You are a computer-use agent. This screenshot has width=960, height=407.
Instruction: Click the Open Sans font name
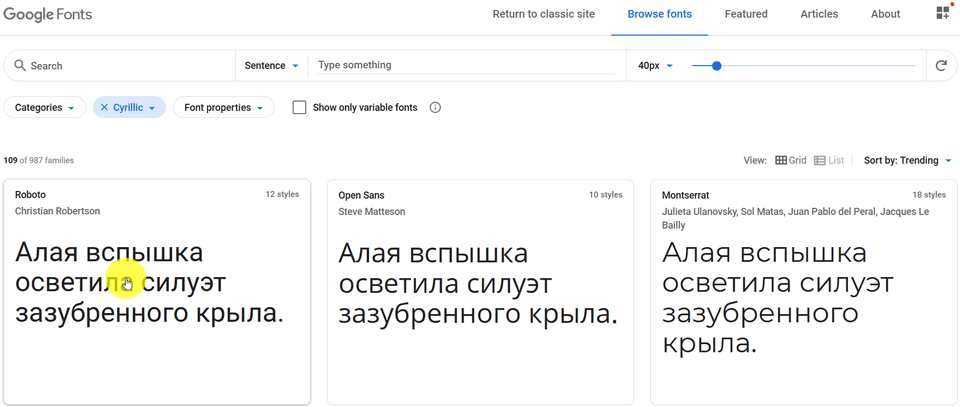click(x=361, y=195)
